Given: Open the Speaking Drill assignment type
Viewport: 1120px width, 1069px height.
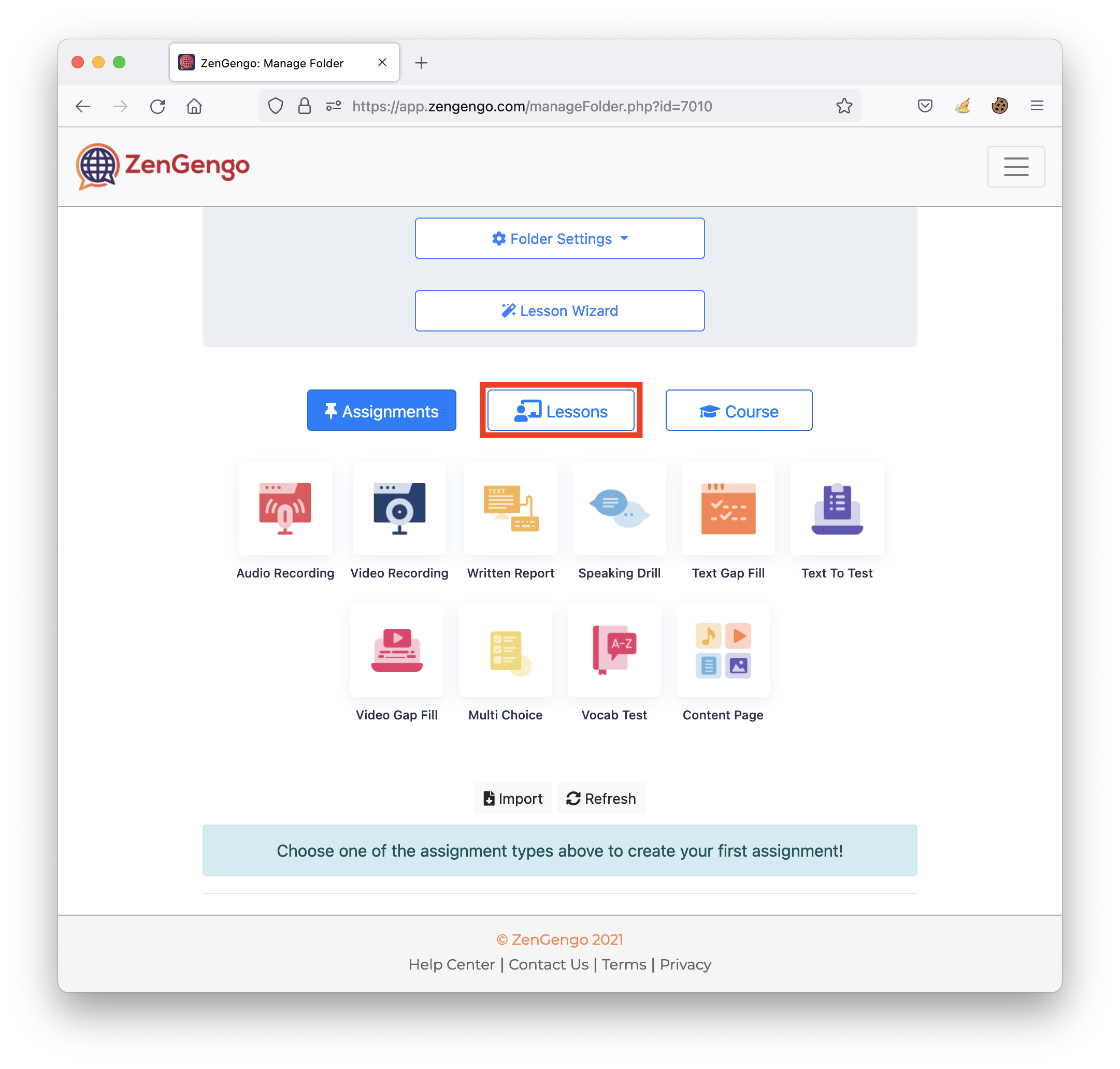Looking at the screenshot, I should click(x=619, y=508).
